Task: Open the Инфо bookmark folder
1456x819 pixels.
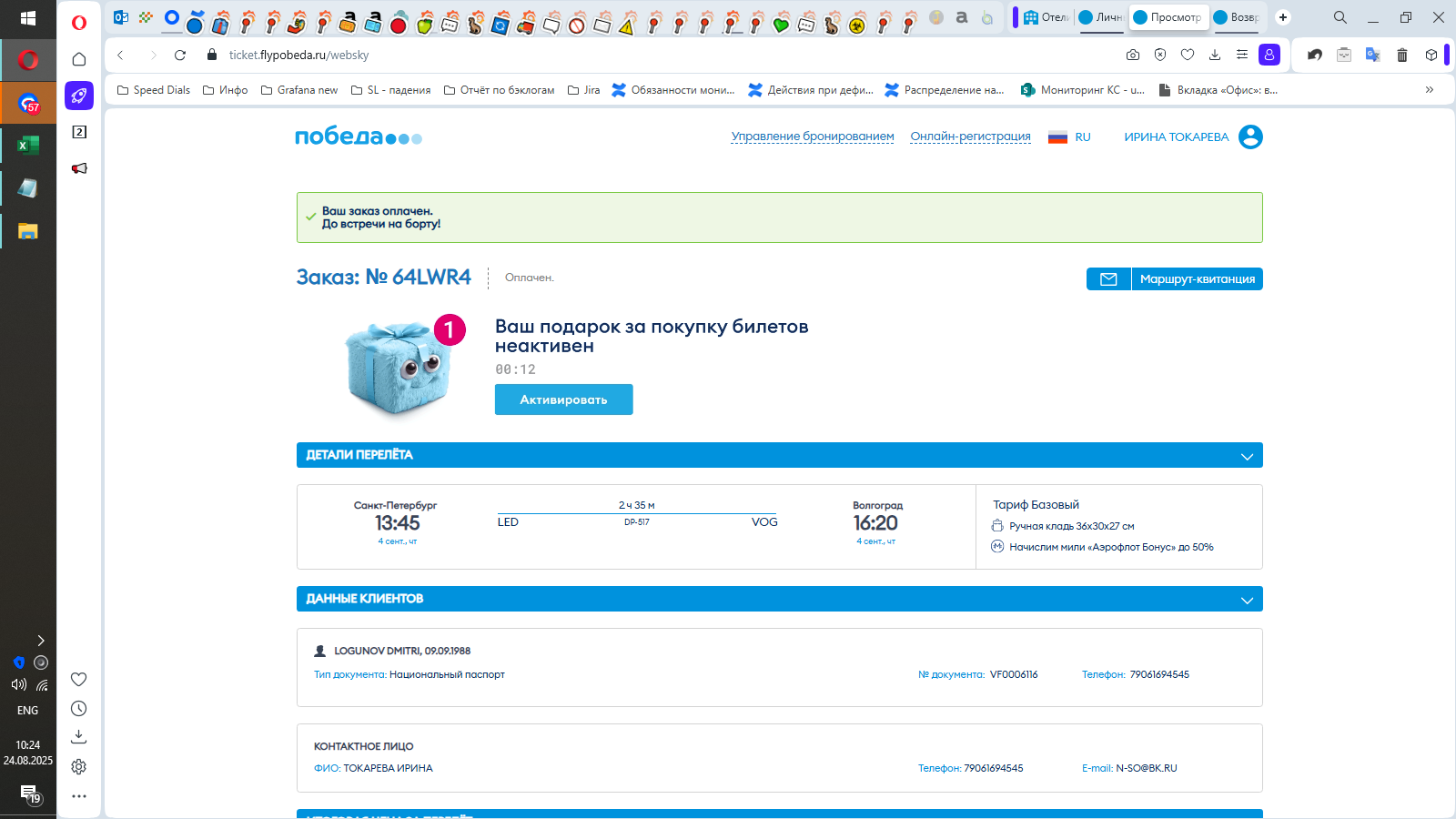Action: (225, 90)
